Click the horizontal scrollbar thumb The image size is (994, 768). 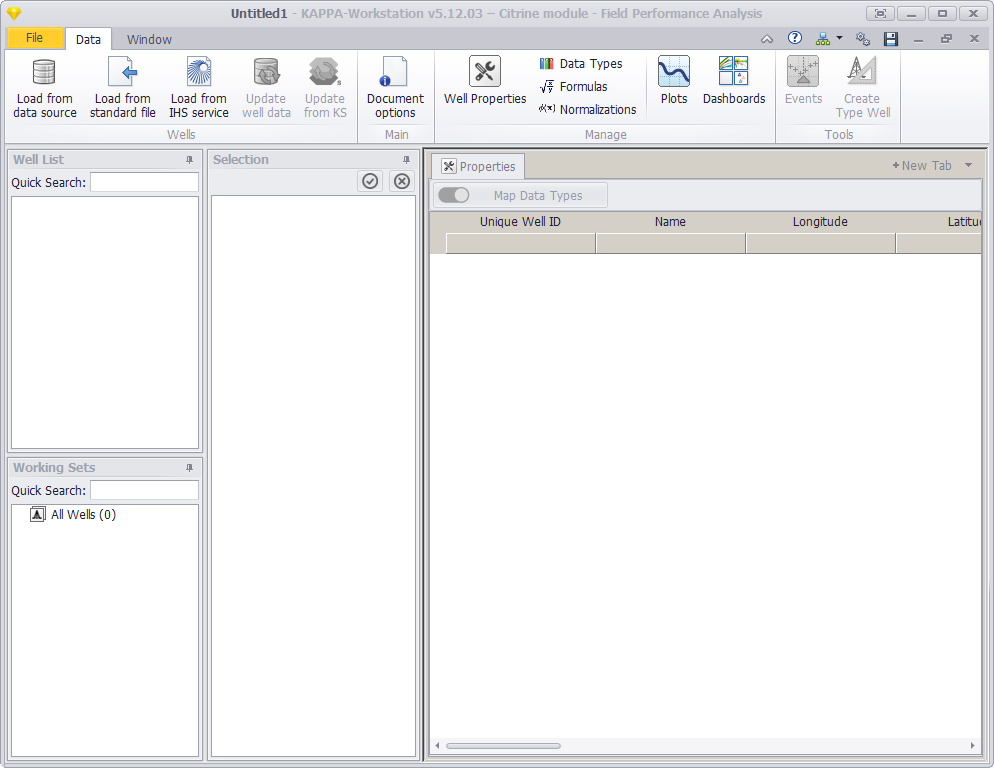pyautogui.click(x=503, y=746)
